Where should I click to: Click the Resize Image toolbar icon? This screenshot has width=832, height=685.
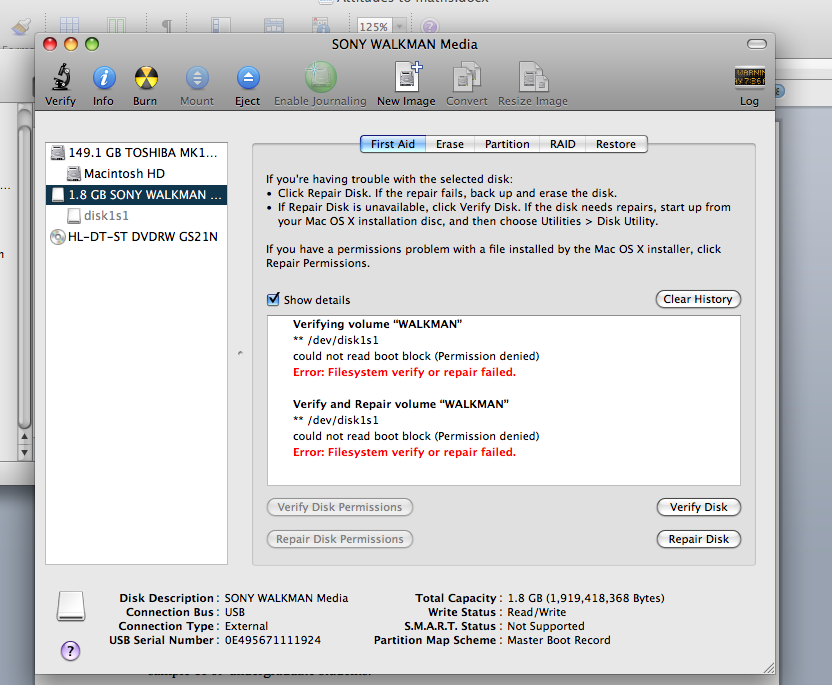[533, 77]
